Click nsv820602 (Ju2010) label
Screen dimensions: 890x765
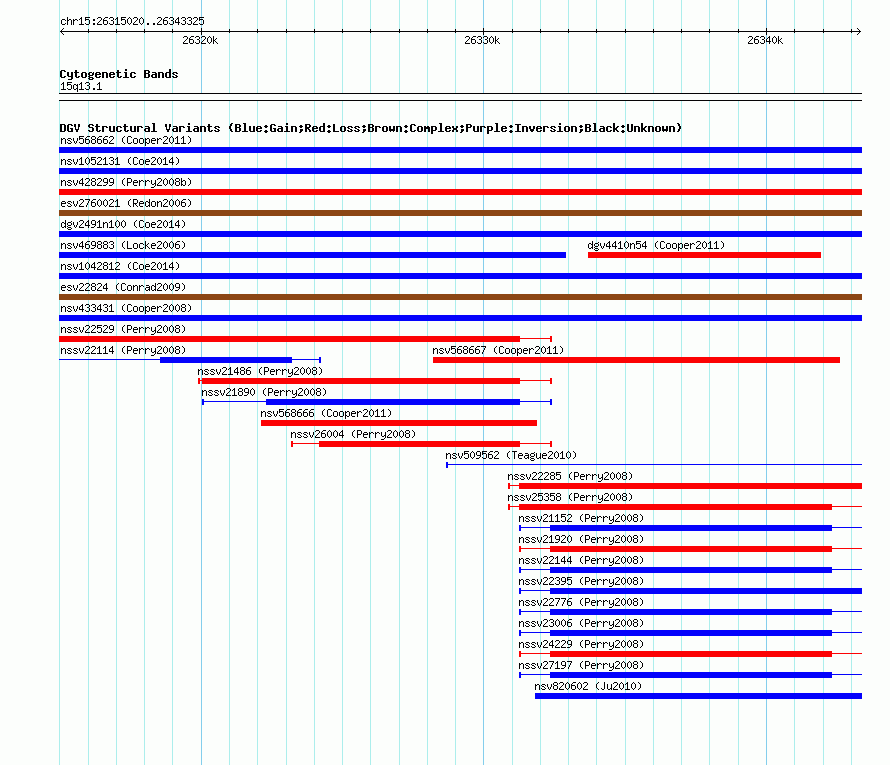pos(588,686)
